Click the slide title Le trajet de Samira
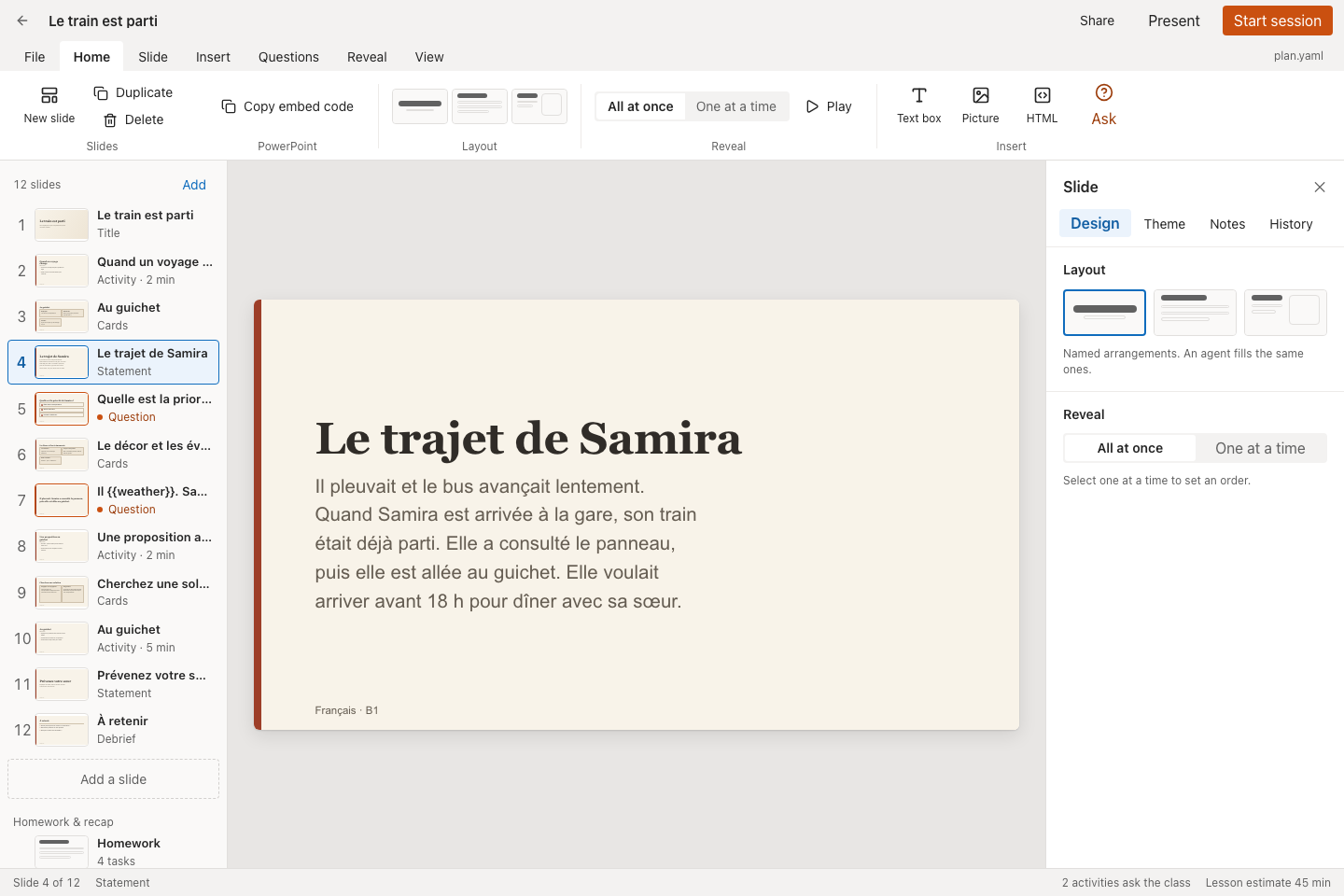Image resolution: width=1344 pixels, height=896 pixels. pyautogui.click(x=528, y=439)
